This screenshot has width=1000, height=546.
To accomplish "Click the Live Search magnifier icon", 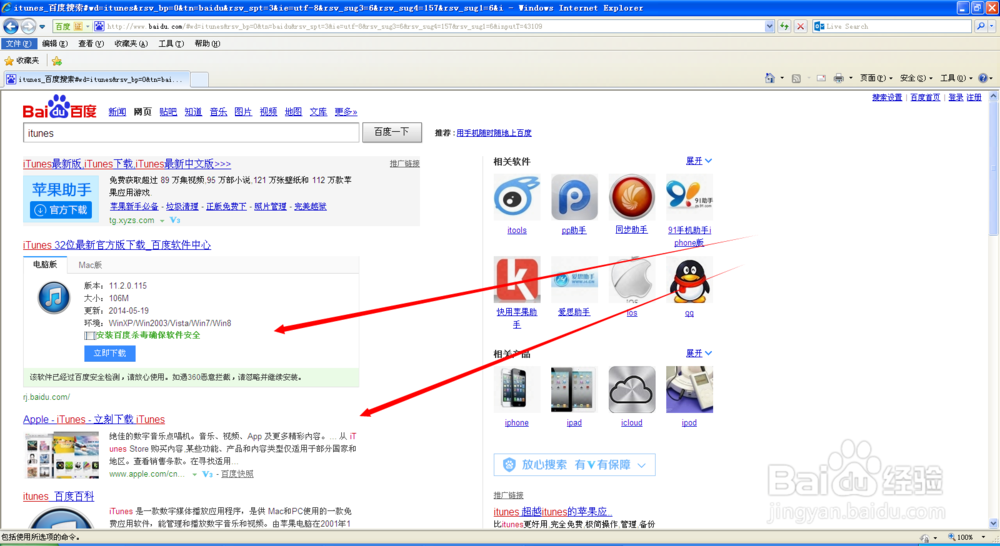I will pos(980,26).
